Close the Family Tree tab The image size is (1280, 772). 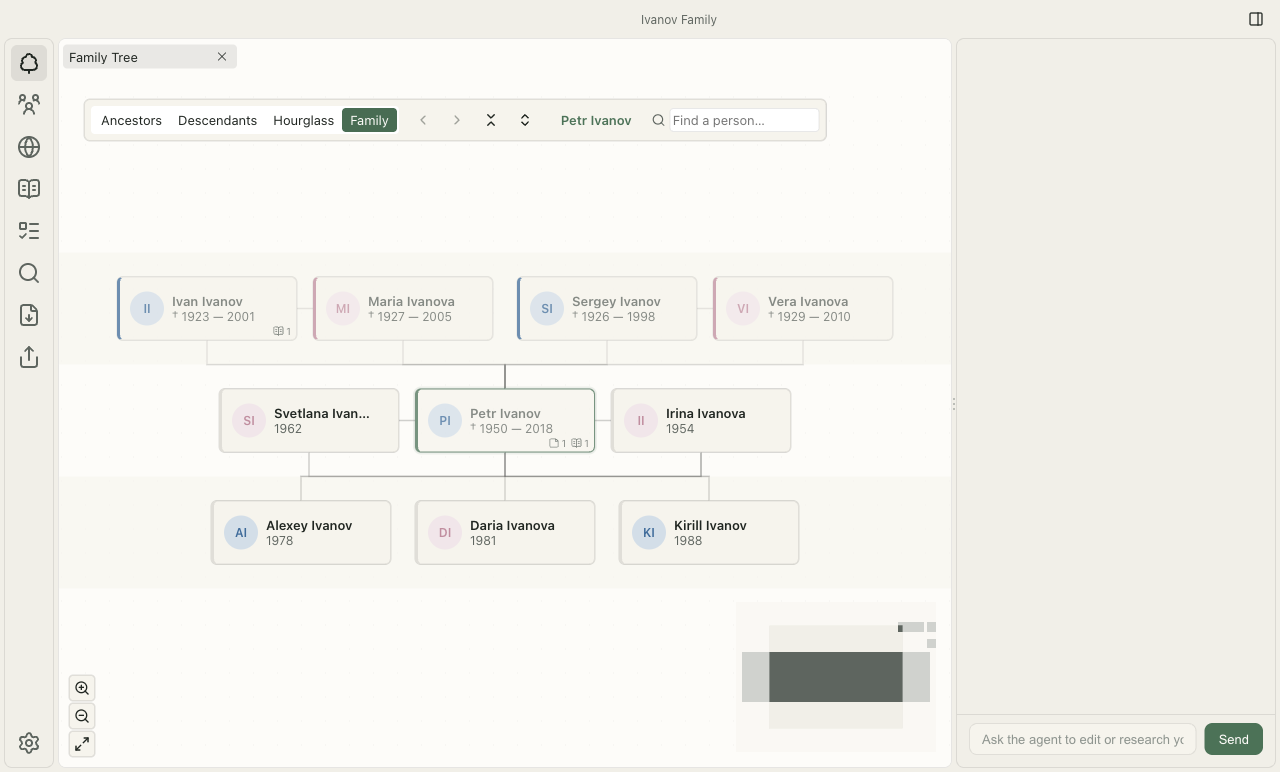pyautogui.click(x=222, y=57)
